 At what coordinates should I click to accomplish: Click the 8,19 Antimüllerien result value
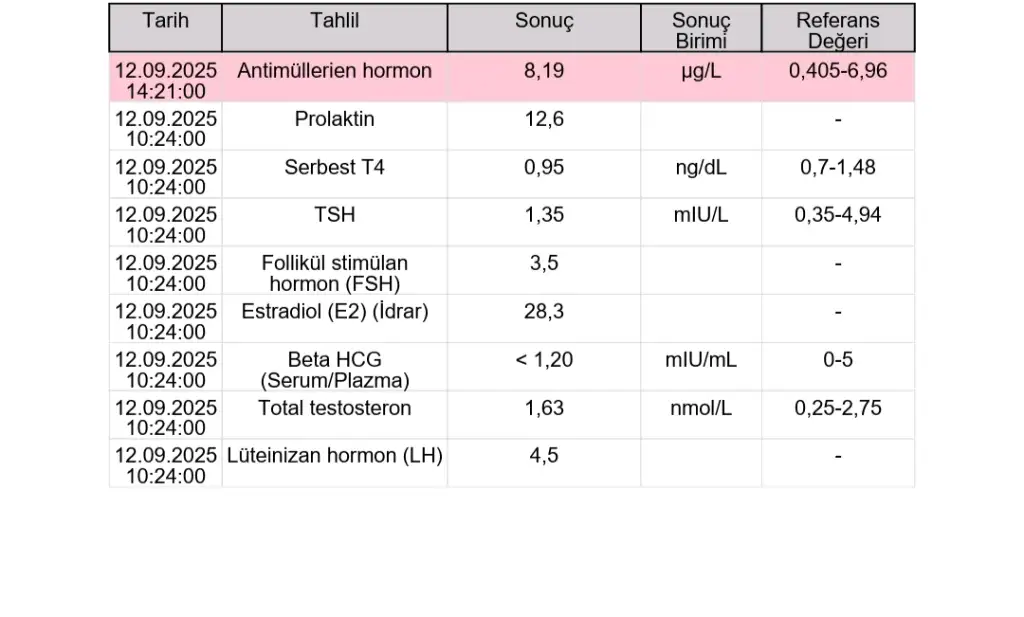tap(544, 71)
